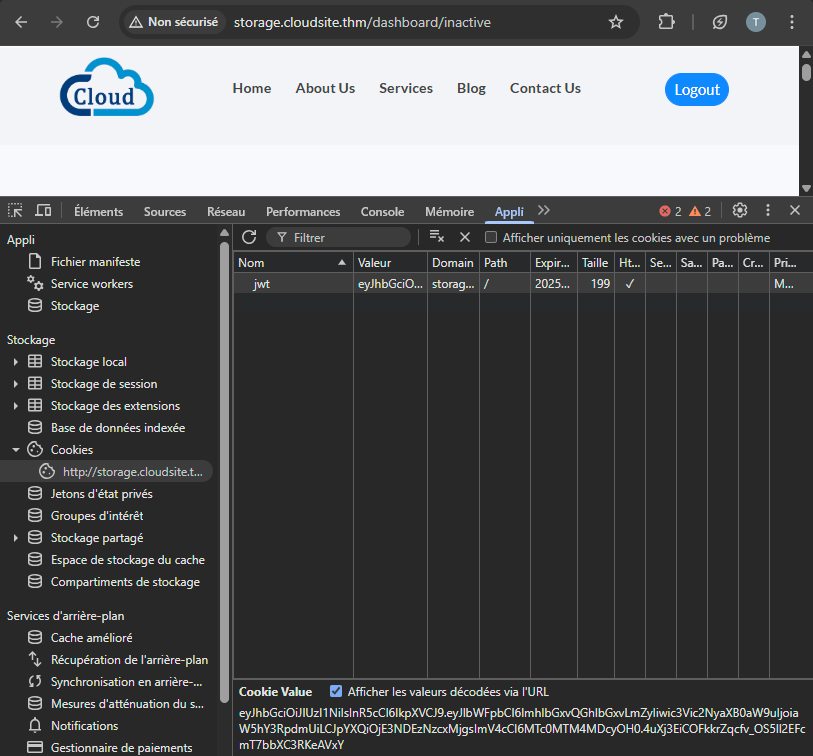Viewport: 813px width, 756px height.
Task: Expand Stockage de session
Action: point(16,384)
